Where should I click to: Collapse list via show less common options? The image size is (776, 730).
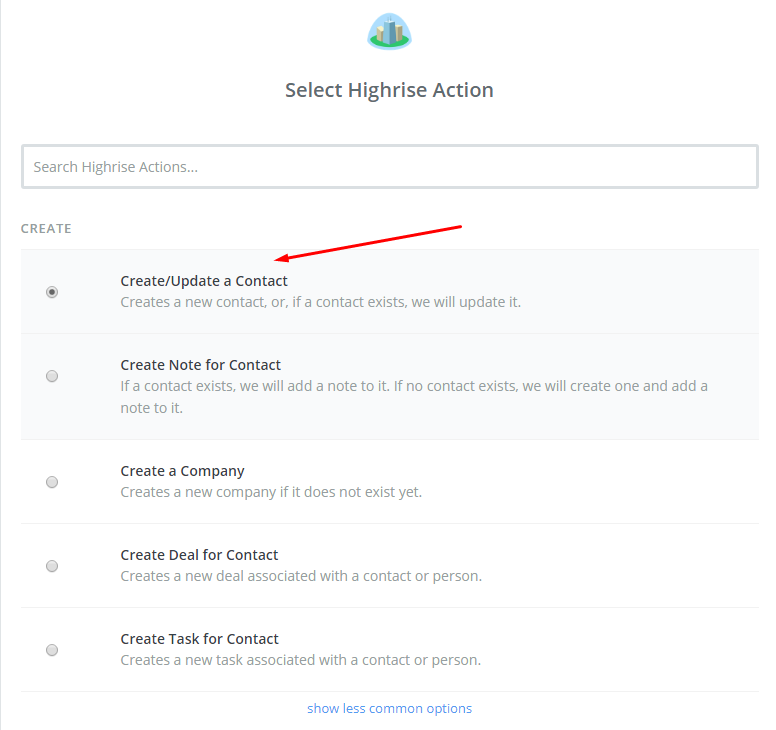click(x=389, y=709)
